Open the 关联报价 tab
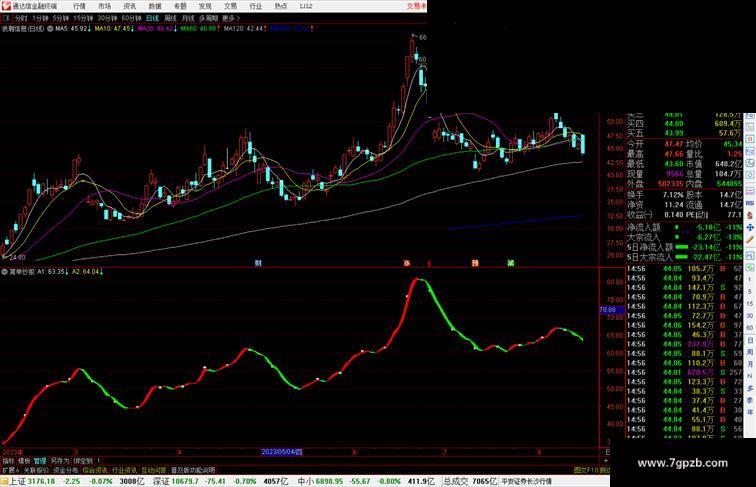 click(36, 470)
